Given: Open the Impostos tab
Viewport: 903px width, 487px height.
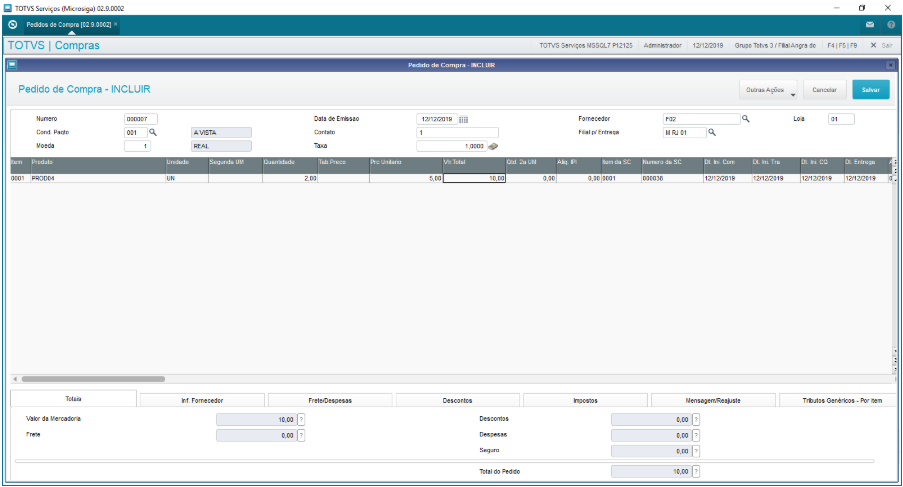Looking at the screenshot, I should pyautogui.click(x=585, y=400).
